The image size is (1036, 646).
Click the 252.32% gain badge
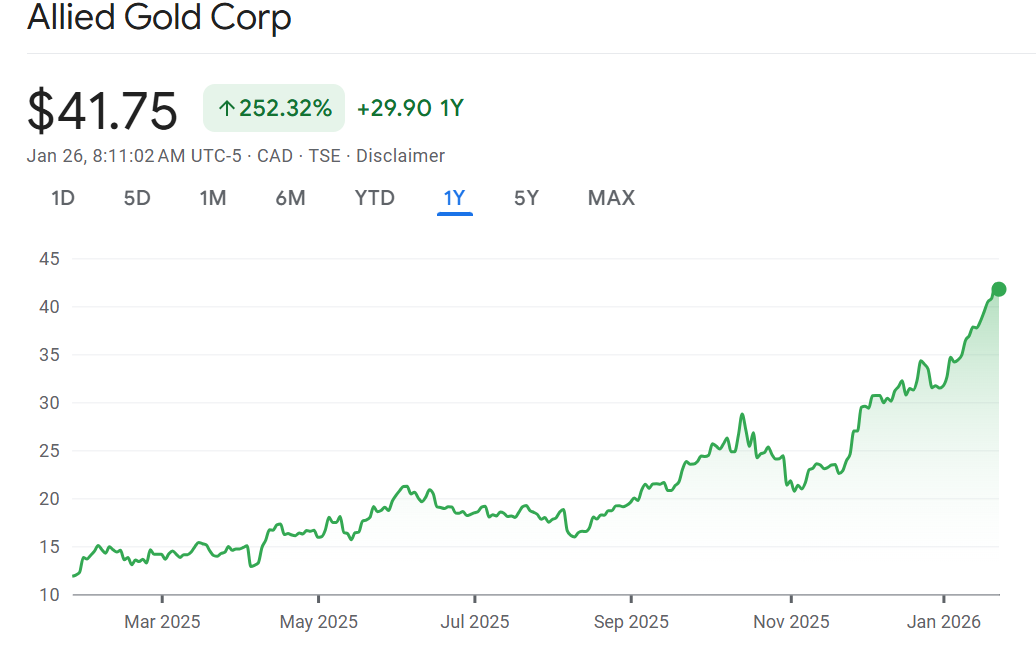pyautogui.click(x=274, y=108)
